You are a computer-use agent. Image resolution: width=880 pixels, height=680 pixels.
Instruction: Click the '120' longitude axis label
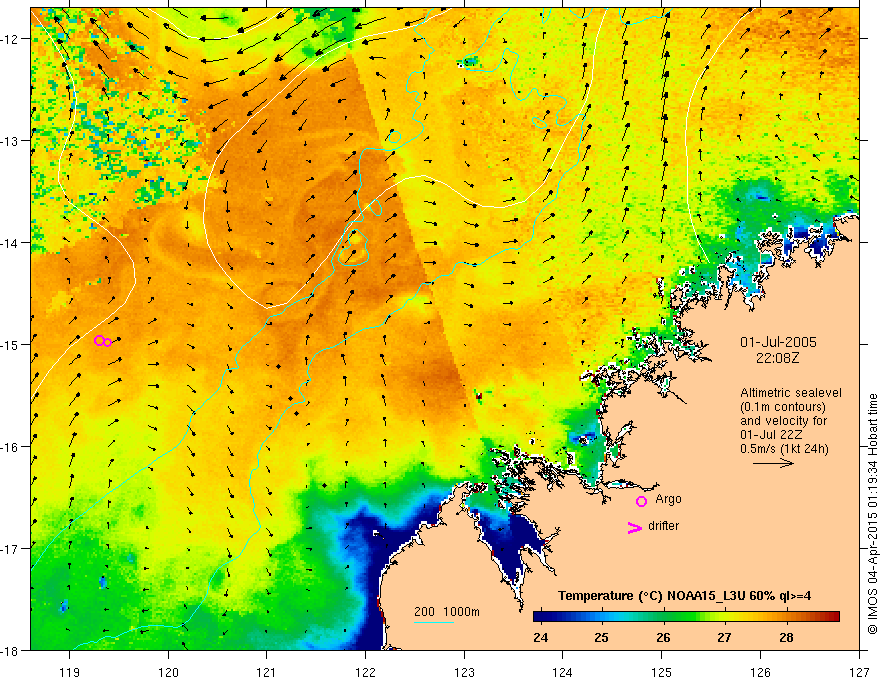click(x=168, y=673)
